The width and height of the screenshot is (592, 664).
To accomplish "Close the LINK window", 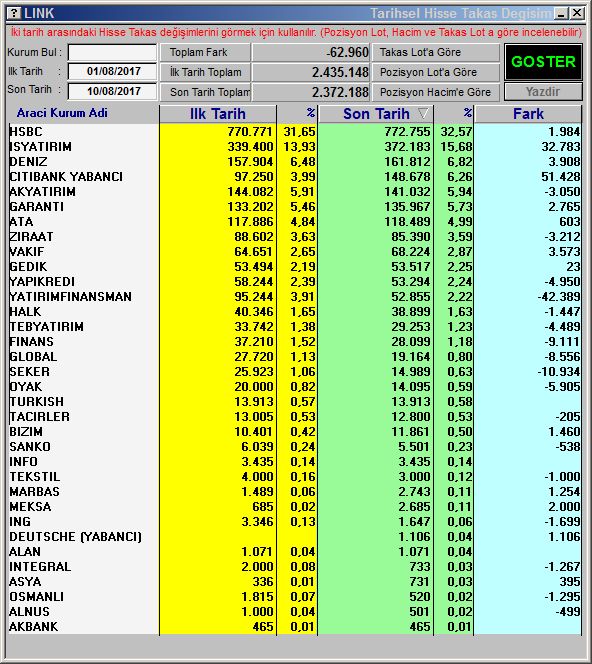I will (577, 14).
